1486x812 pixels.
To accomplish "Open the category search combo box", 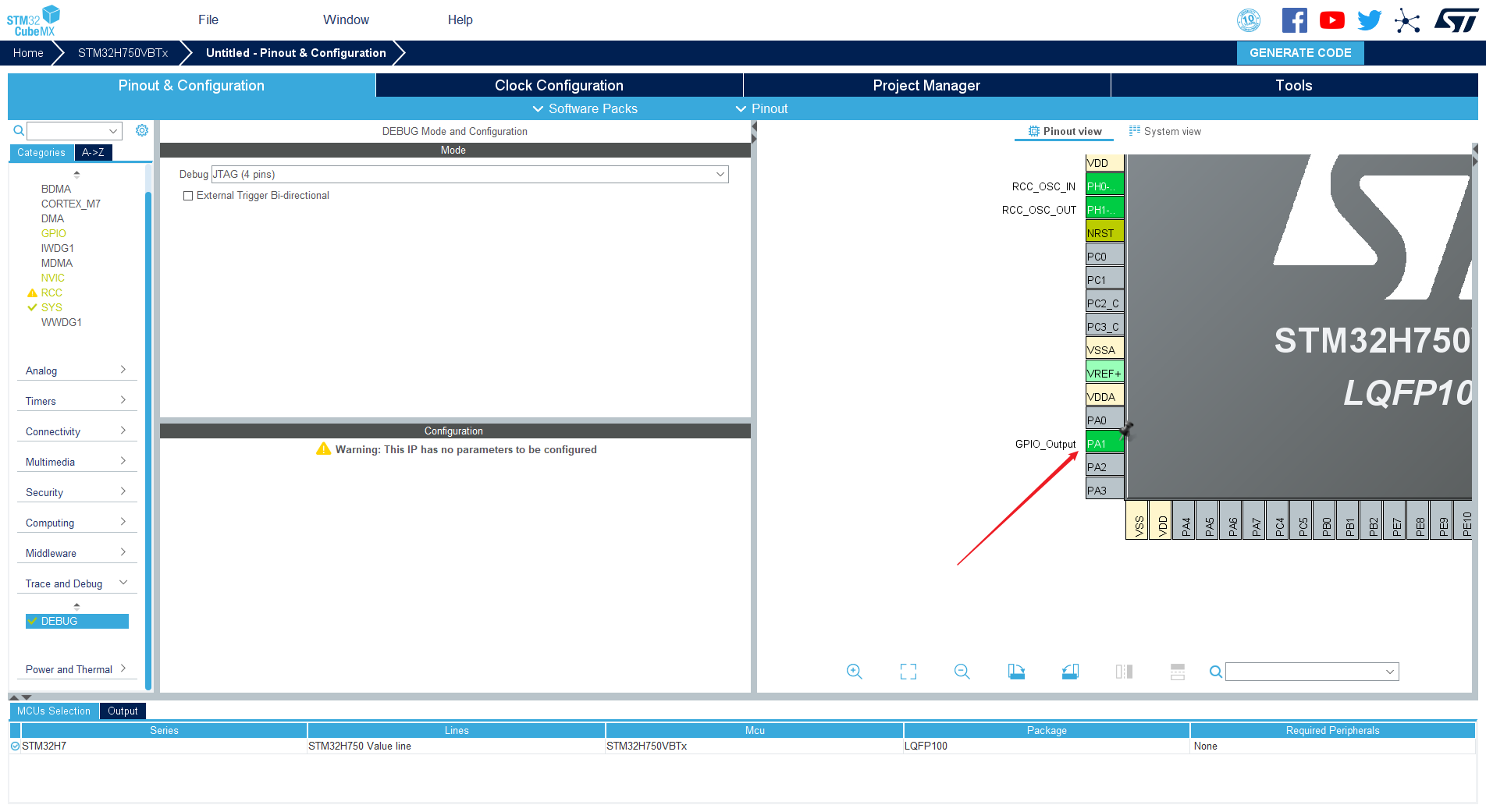I will (74, 131).
